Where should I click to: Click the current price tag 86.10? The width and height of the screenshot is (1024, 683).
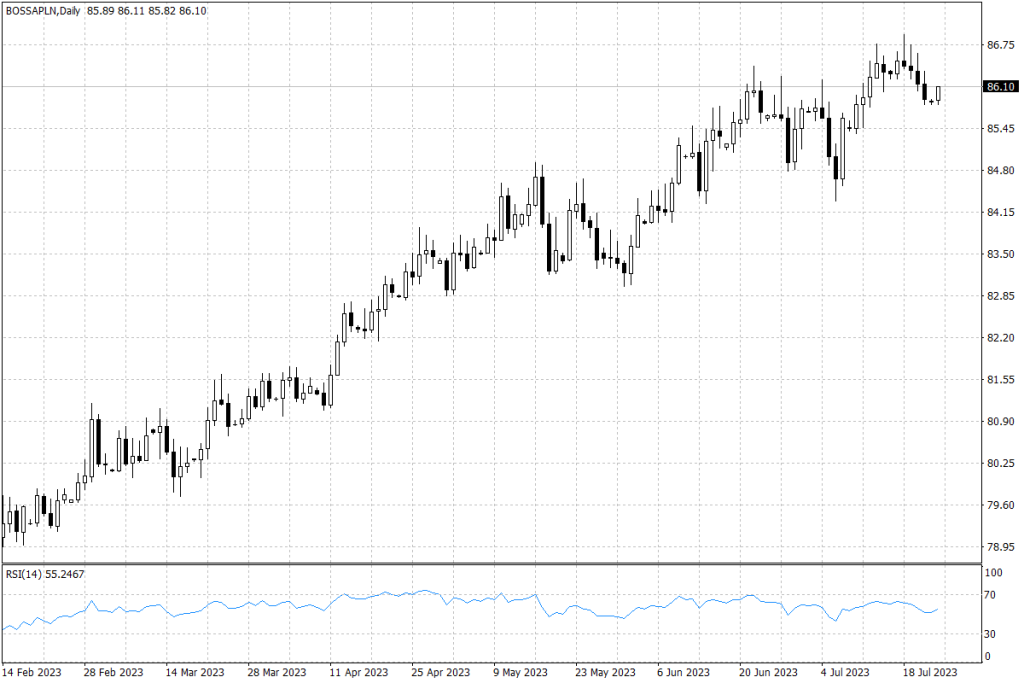(1000, 87)
